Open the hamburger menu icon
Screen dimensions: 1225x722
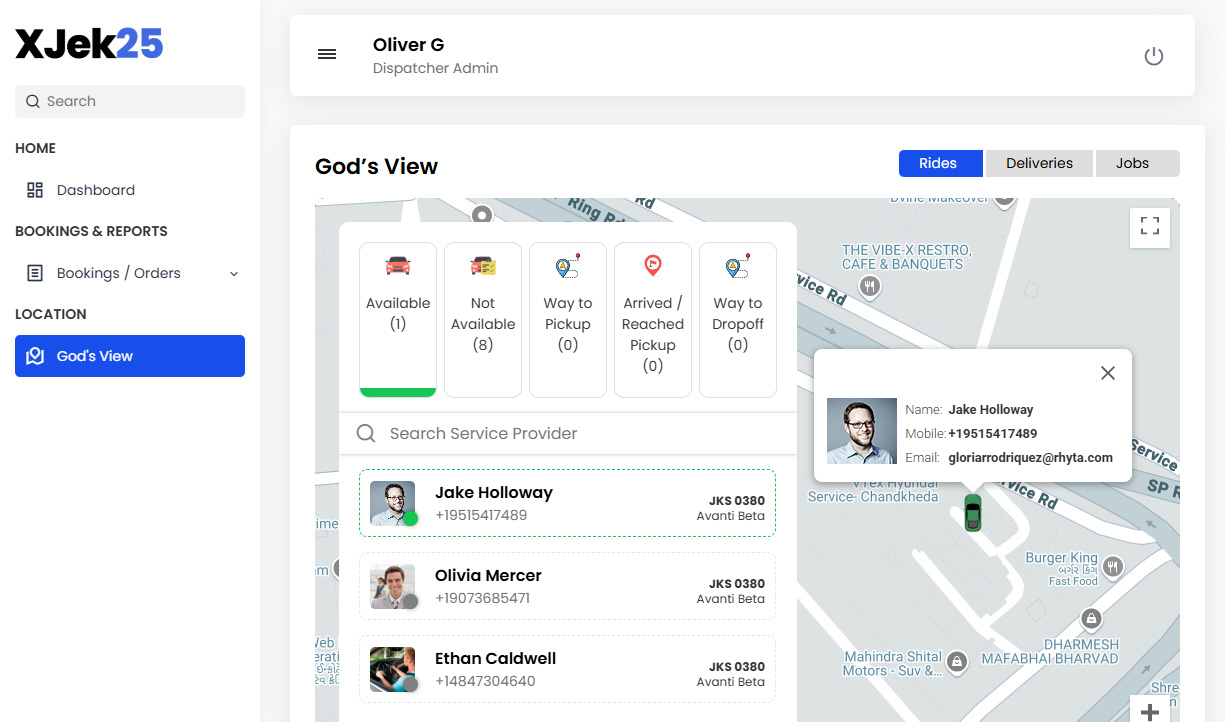(x=327, y=55)
